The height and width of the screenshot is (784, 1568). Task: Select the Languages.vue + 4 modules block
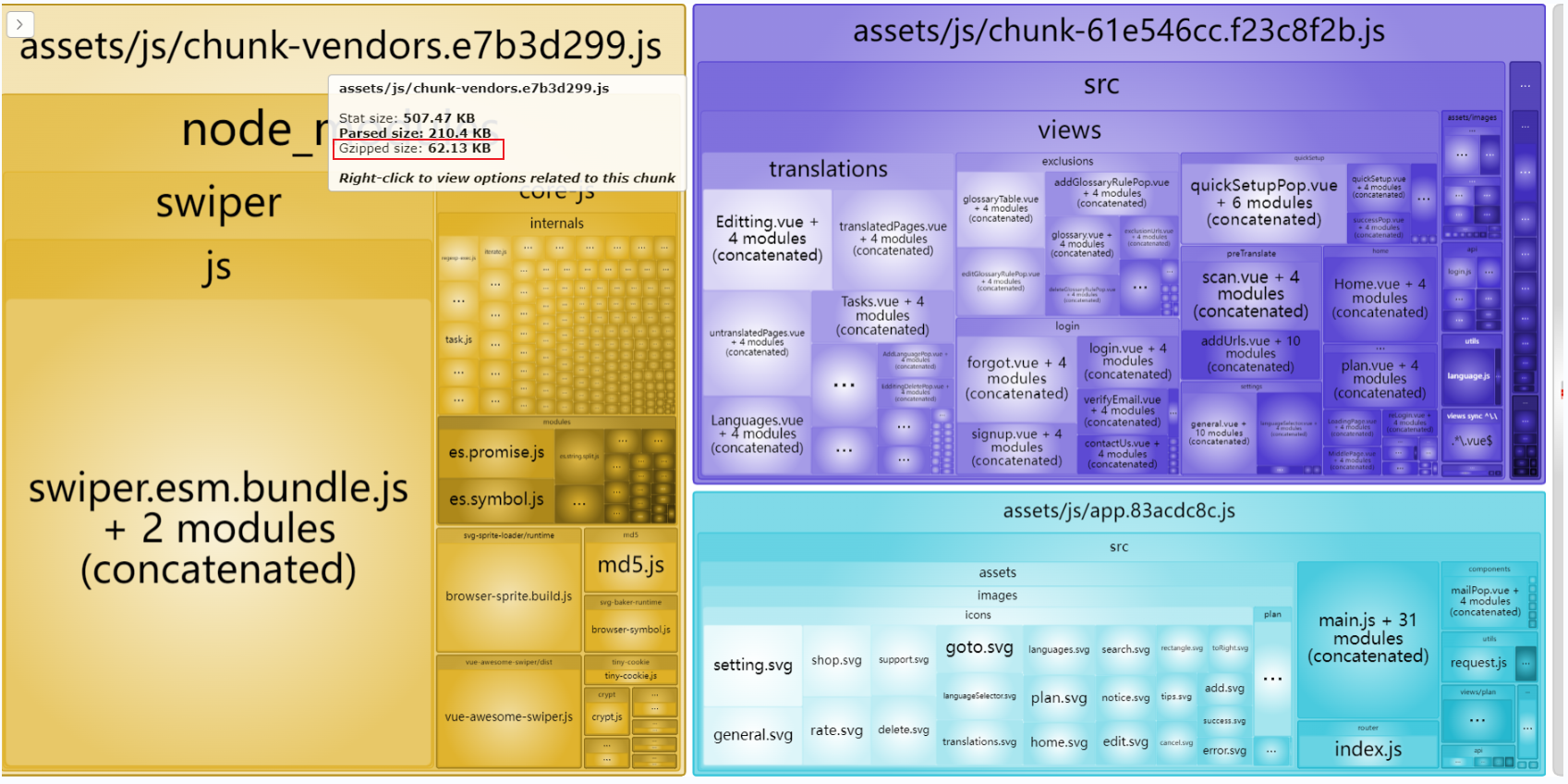(757, 435)
